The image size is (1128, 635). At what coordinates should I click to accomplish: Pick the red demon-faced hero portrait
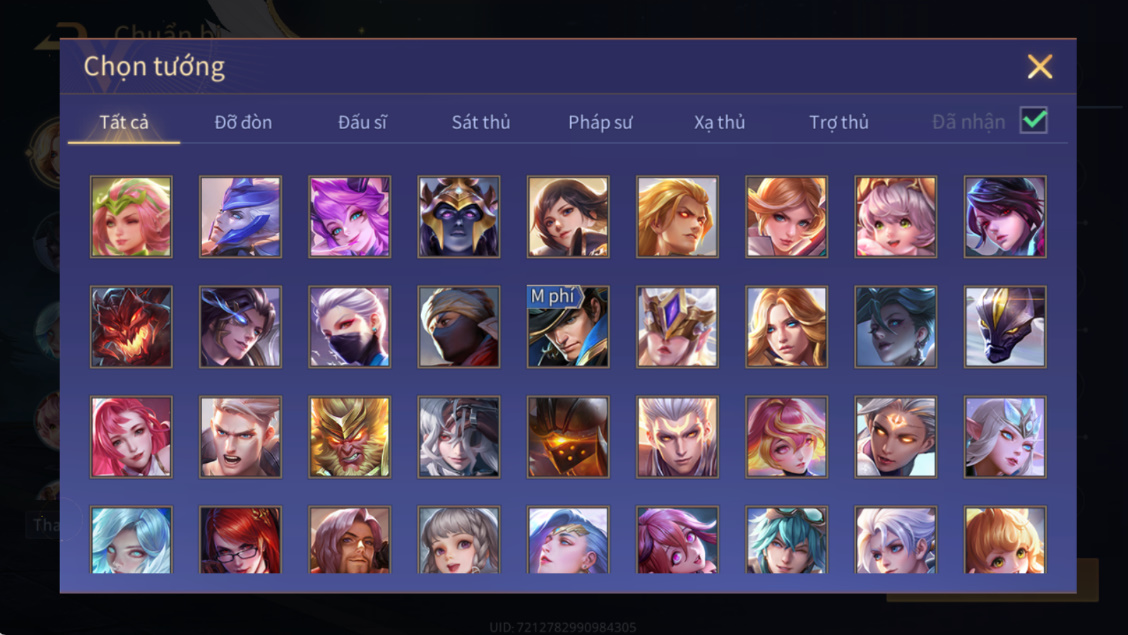[131, 326]
